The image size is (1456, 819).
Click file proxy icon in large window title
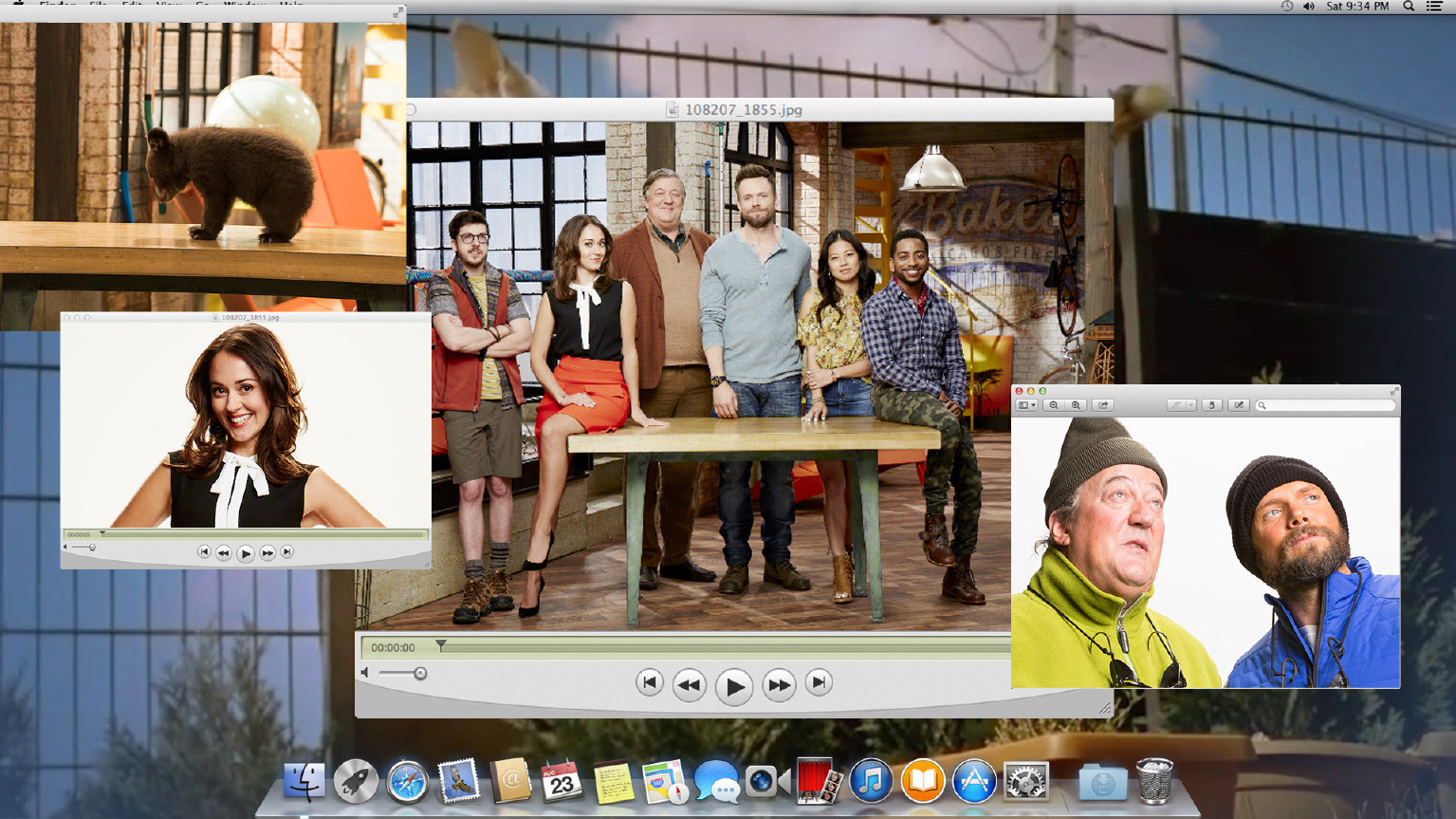673,110
